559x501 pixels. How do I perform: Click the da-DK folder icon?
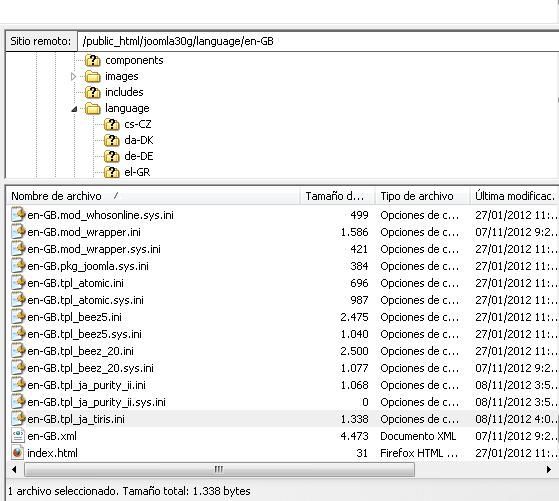pyautogui.click(x=112, y=140)
